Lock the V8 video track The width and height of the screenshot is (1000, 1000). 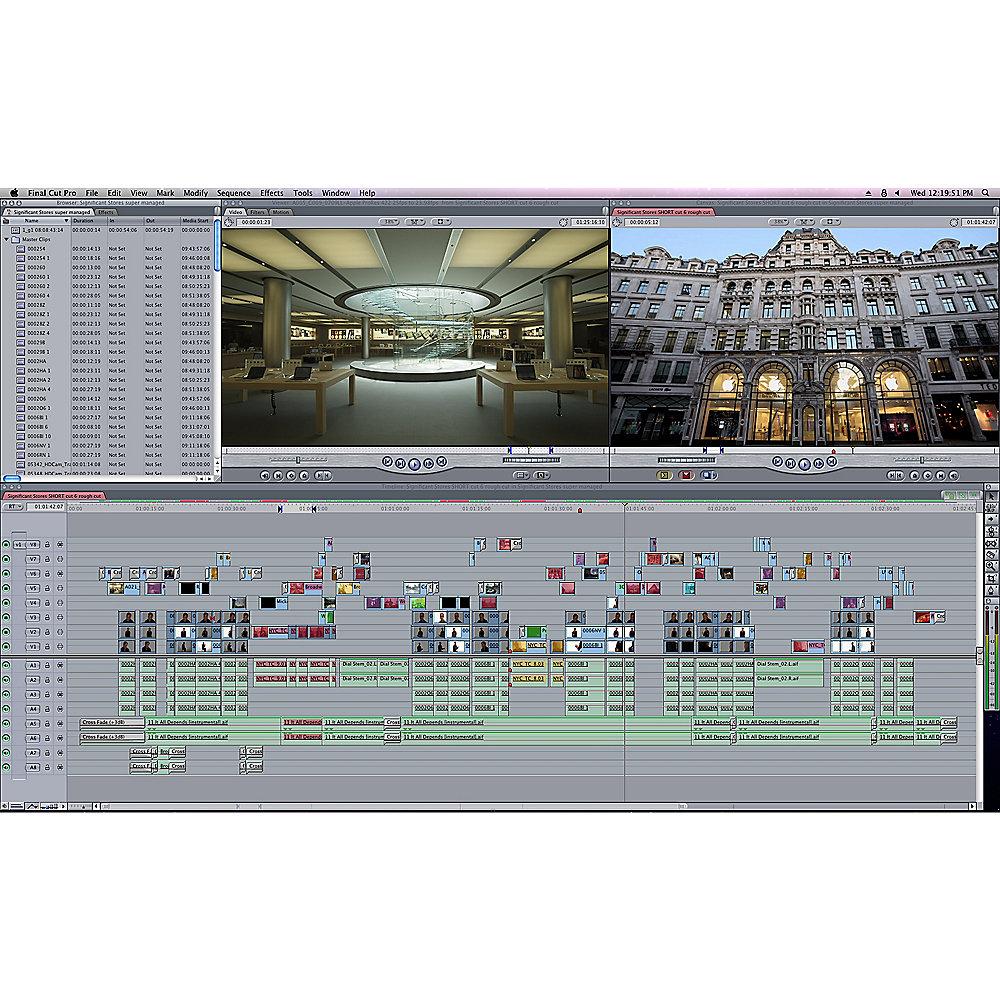click(47, 545)
